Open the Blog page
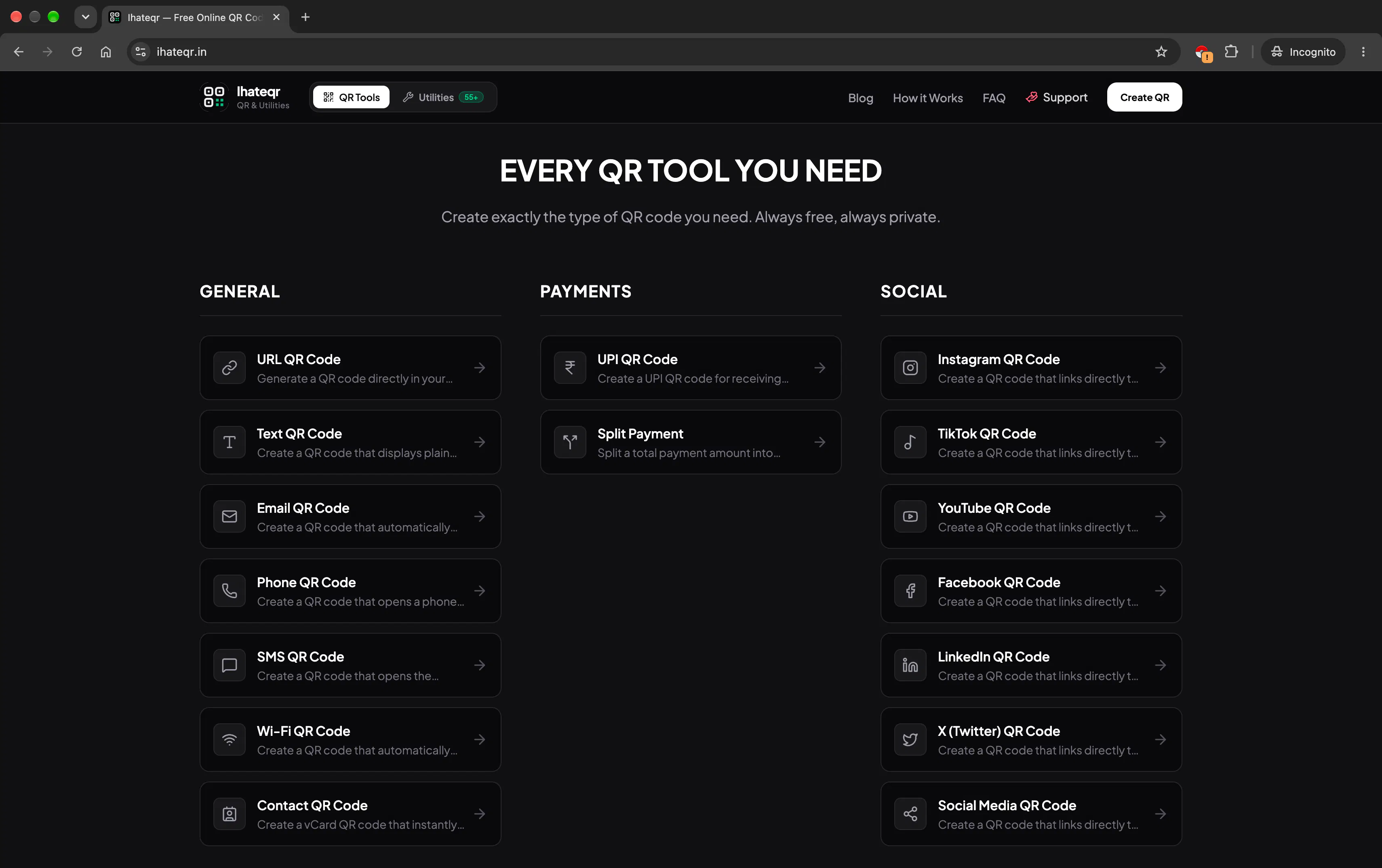The width and height of the screenshot is (1382, 868). coord(860,98)
